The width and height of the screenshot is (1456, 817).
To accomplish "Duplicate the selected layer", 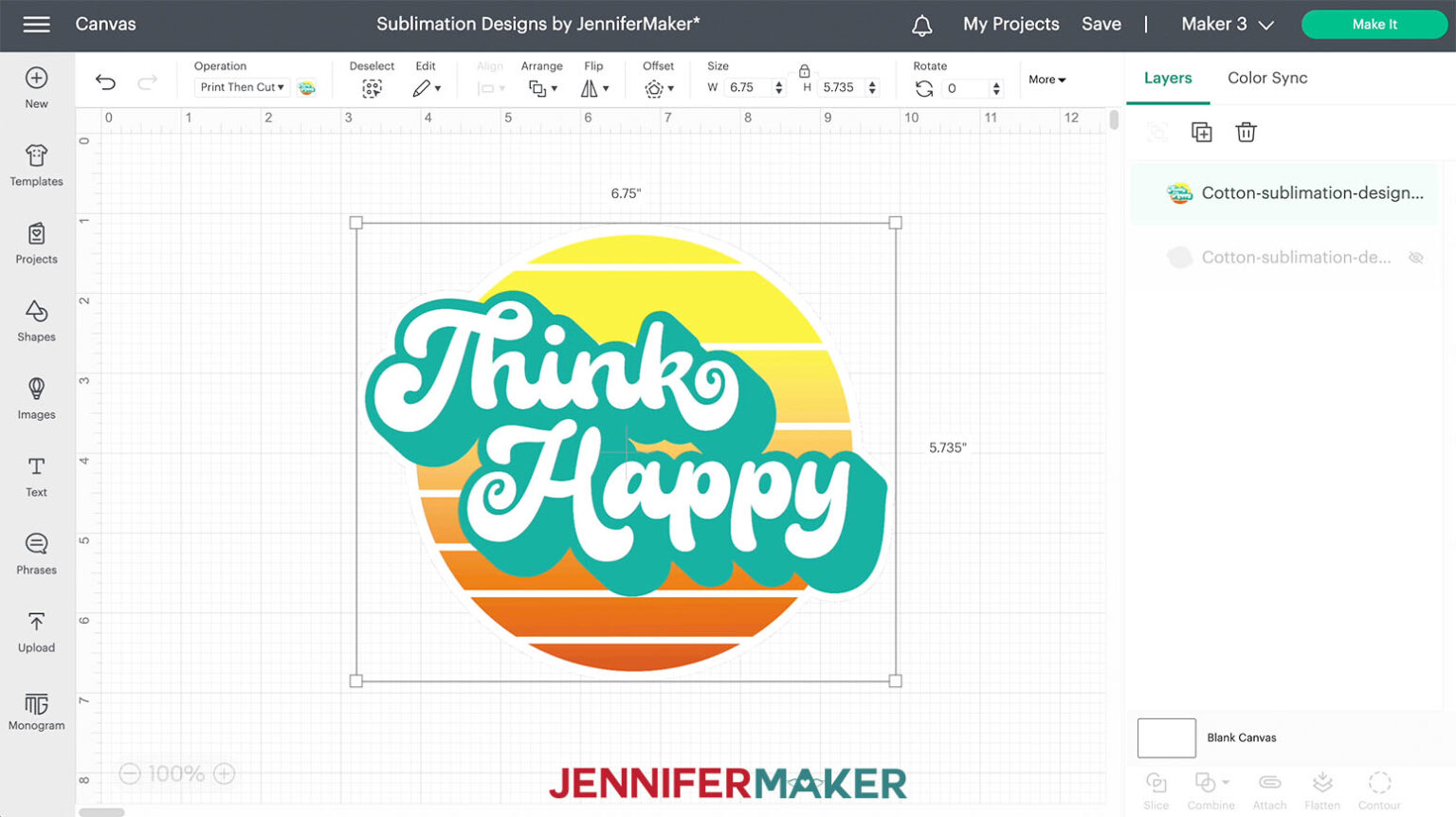I will click(1201, 133).
